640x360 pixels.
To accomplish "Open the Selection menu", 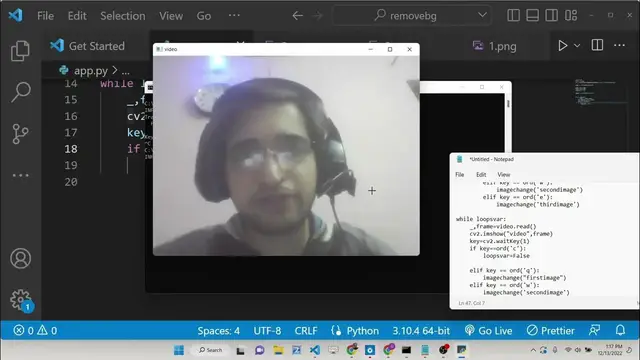I will tap(122, 16).
